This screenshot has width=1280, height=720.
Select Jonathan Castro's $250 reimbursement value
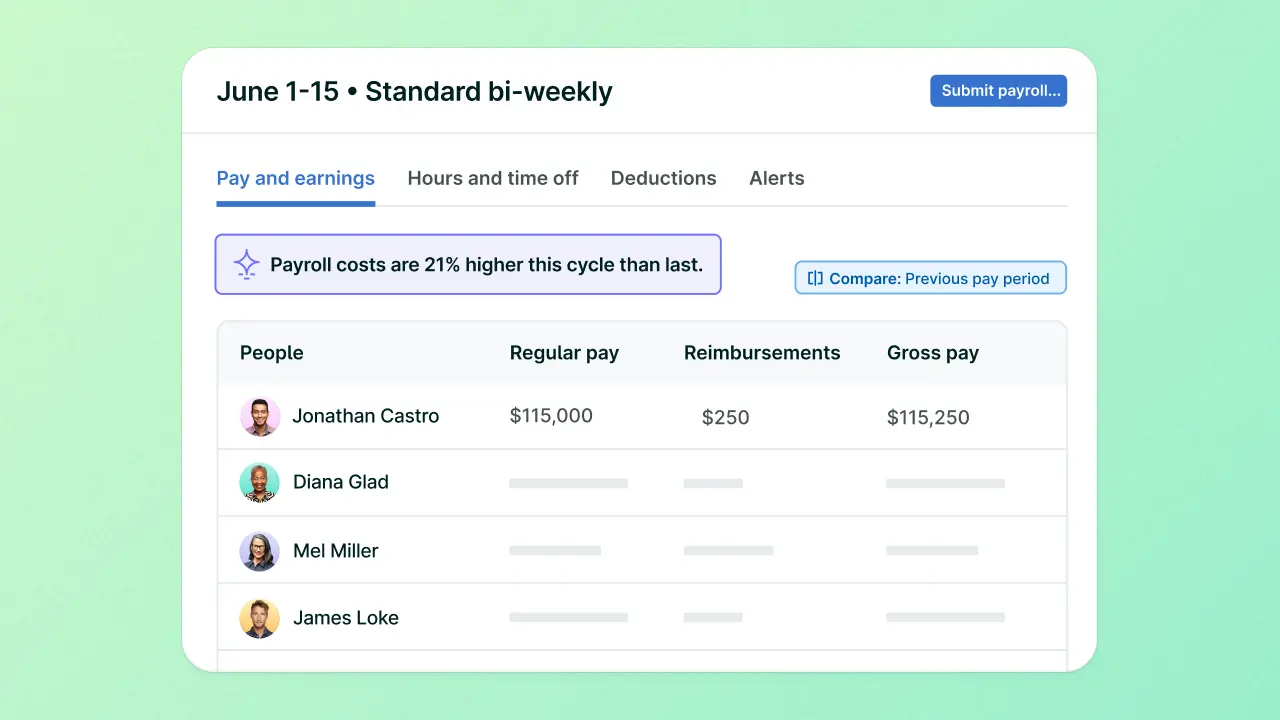coord(725,418)
